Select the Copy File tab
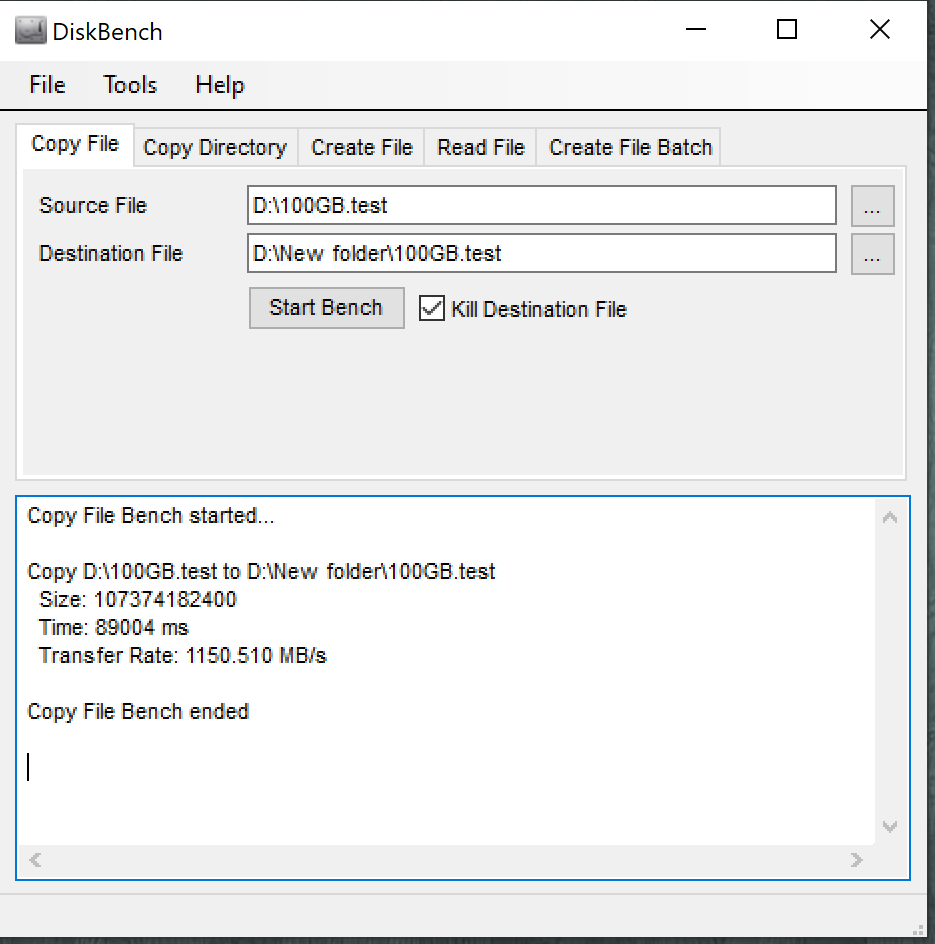 point(75,144)
